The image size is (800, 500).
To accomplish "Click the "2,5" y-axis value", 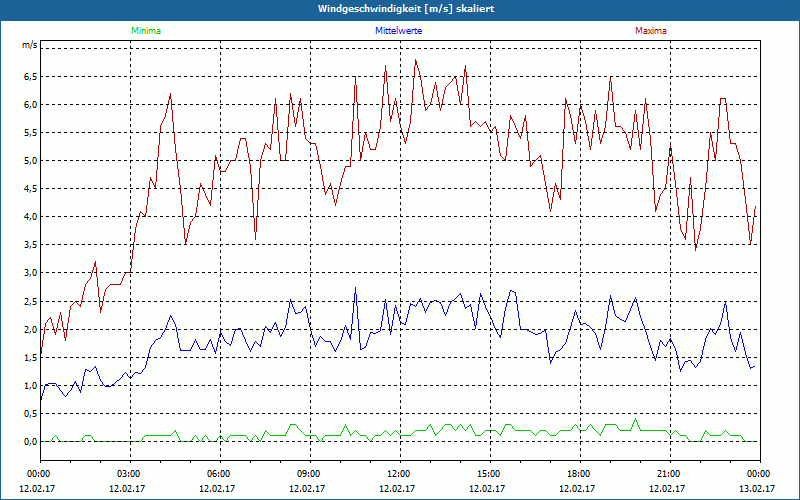I will tap(31, 302).
